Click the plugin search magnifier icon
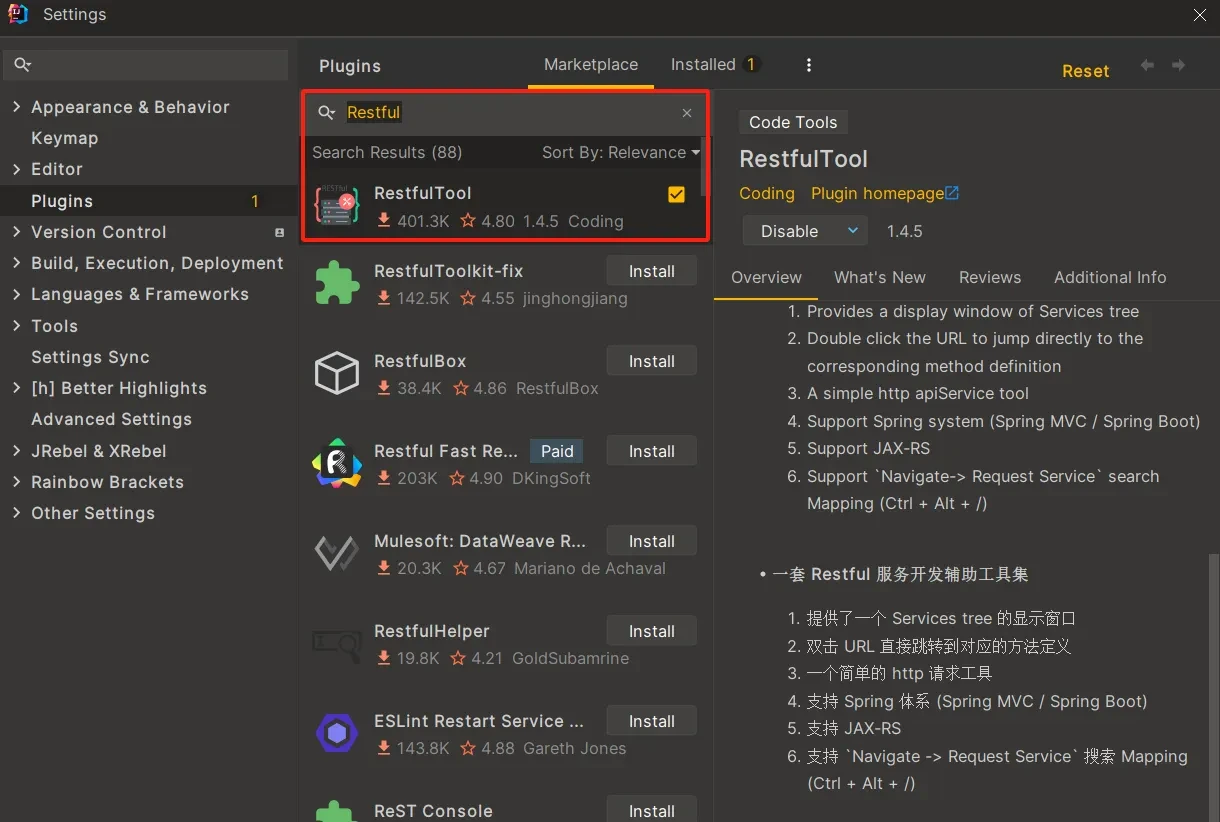Image resolution: width=1220 pixels, height=822 pixels. point(326,113)
